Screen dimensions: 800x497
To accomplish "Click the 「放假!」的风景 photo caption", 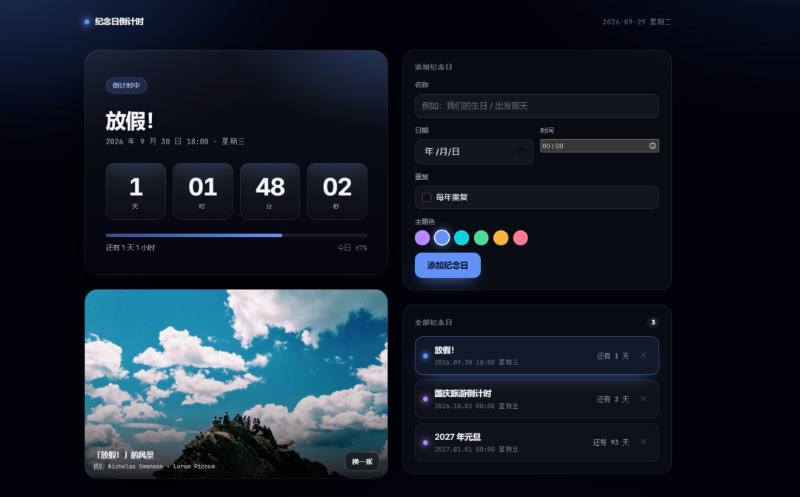I will [x=124, y=455].
